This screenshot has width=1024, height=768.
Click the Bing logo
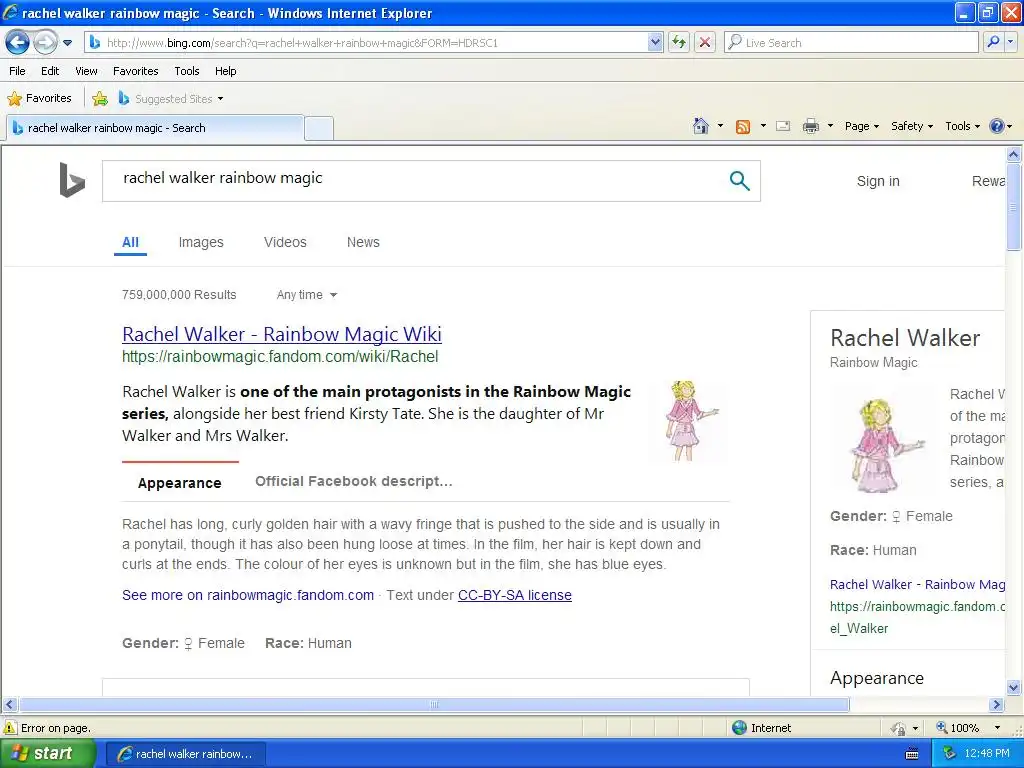click(x=72, y=180)
